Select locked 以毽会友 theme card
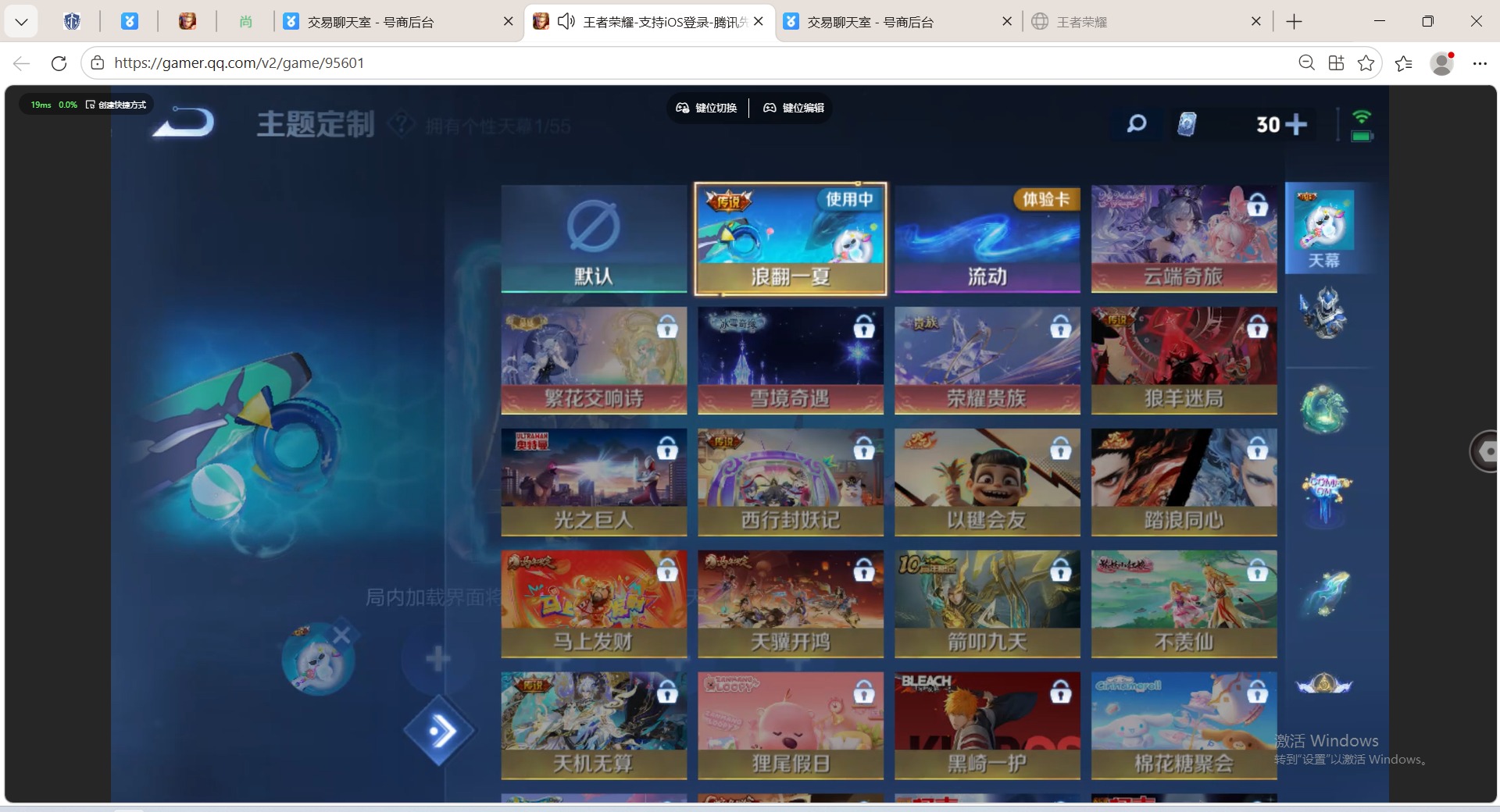 (987, 482)
